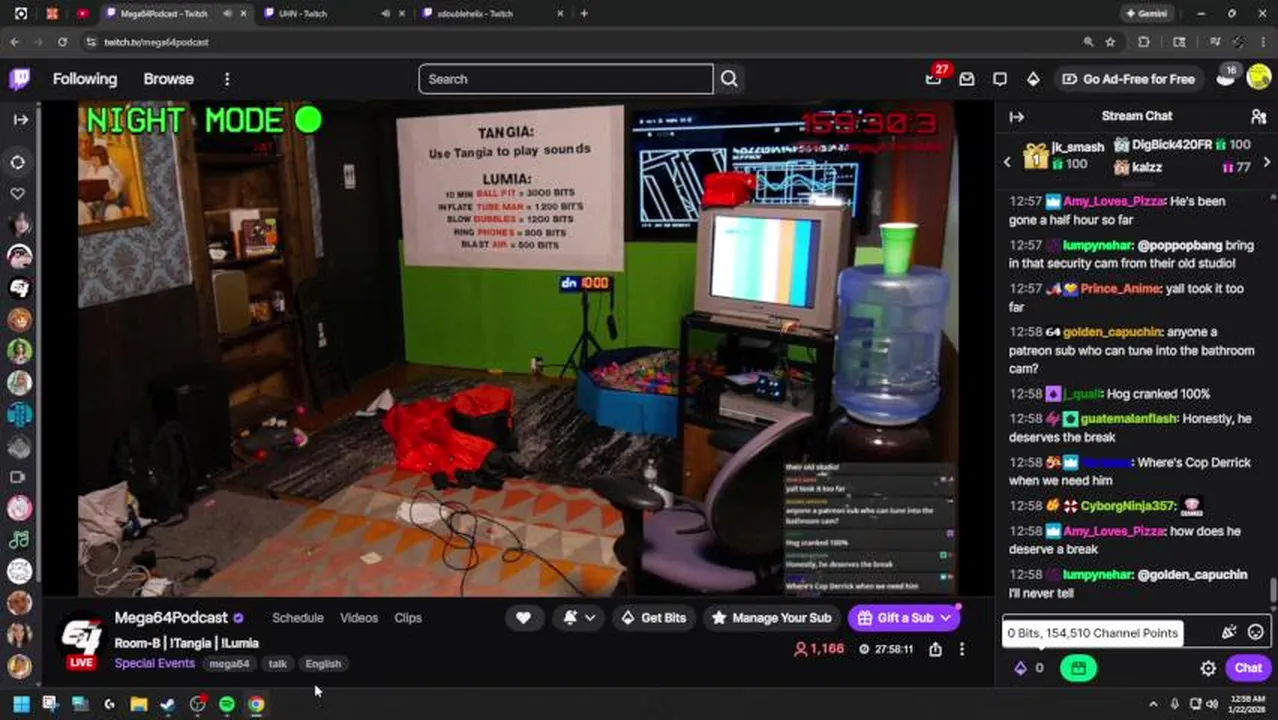Click the English tag
Image resolution: width=1278 pixels, height=720 pixels.
pos(323,664)
